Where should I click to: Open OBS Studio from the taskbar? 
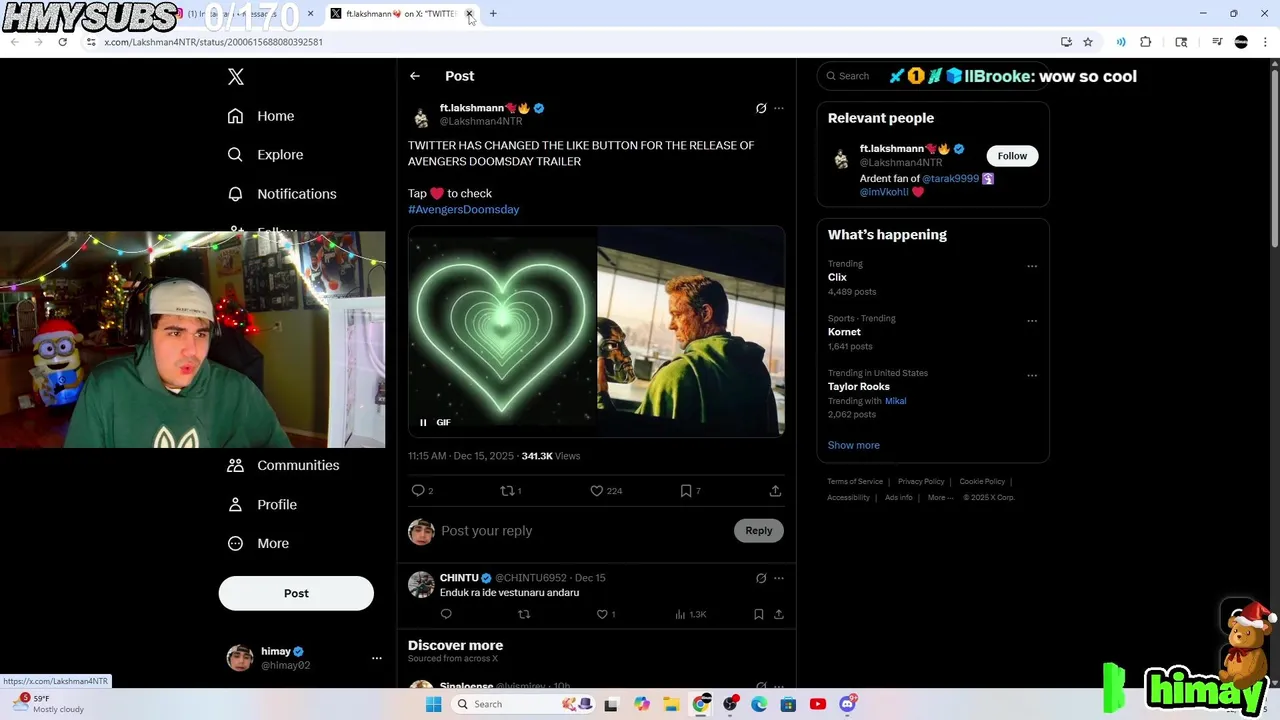730,704
